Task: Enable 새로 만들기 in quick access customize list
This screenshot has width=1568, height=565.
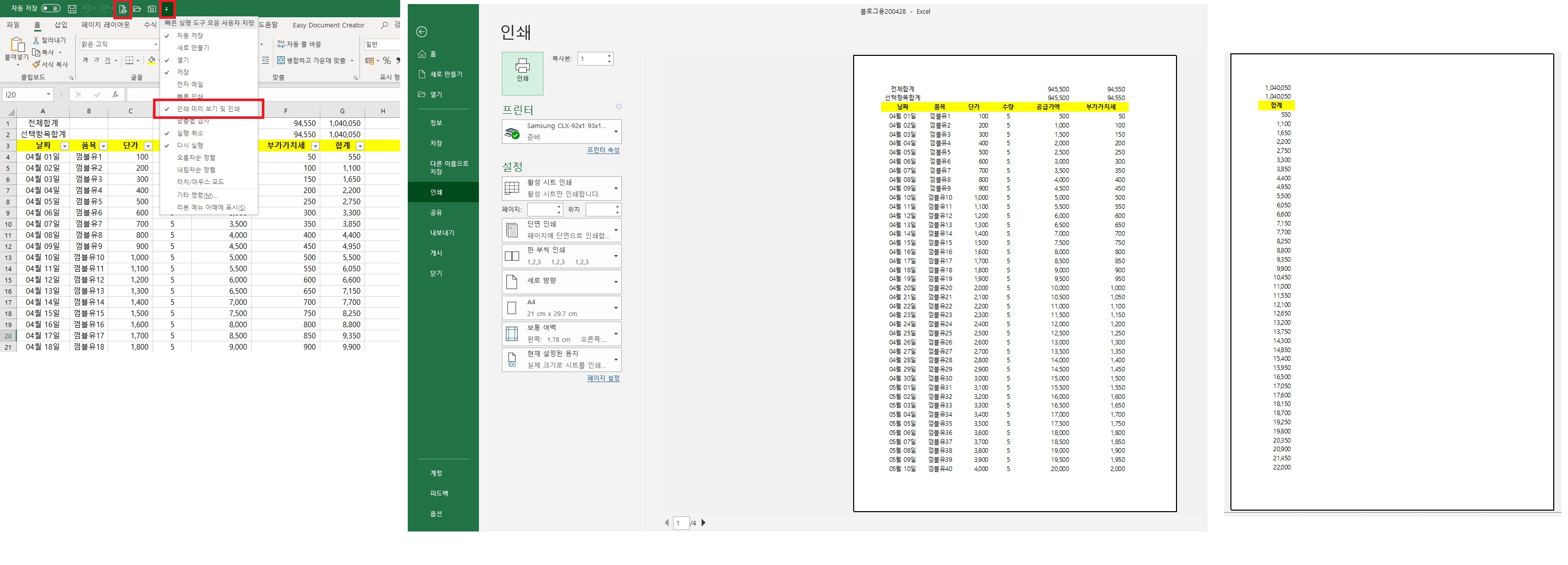Action: (192, 47)
